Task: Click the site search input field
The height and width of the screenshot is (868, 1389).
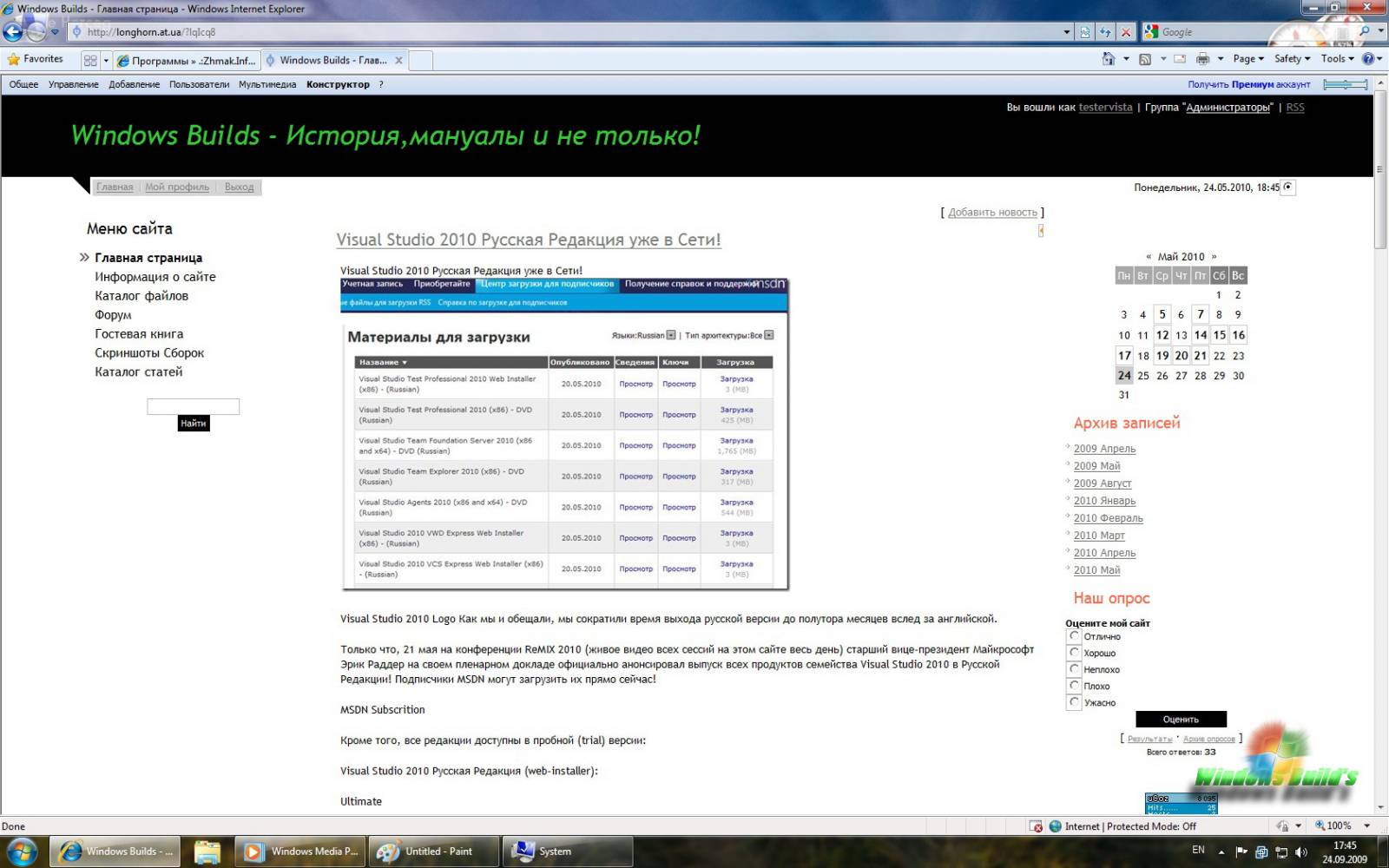Action: click(x=193, y=406)
